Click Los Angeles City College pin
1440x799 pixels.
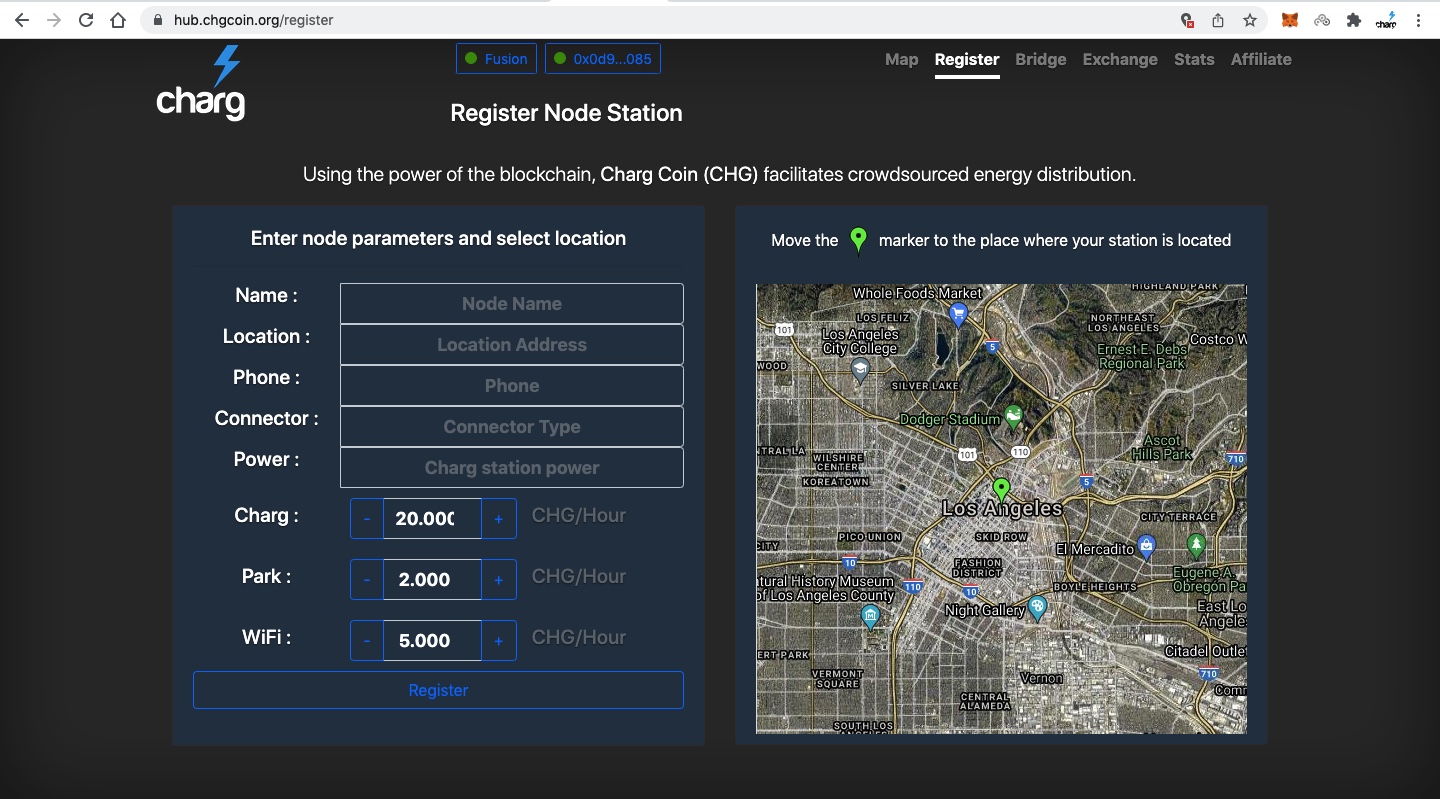click(x=860, y=371)
